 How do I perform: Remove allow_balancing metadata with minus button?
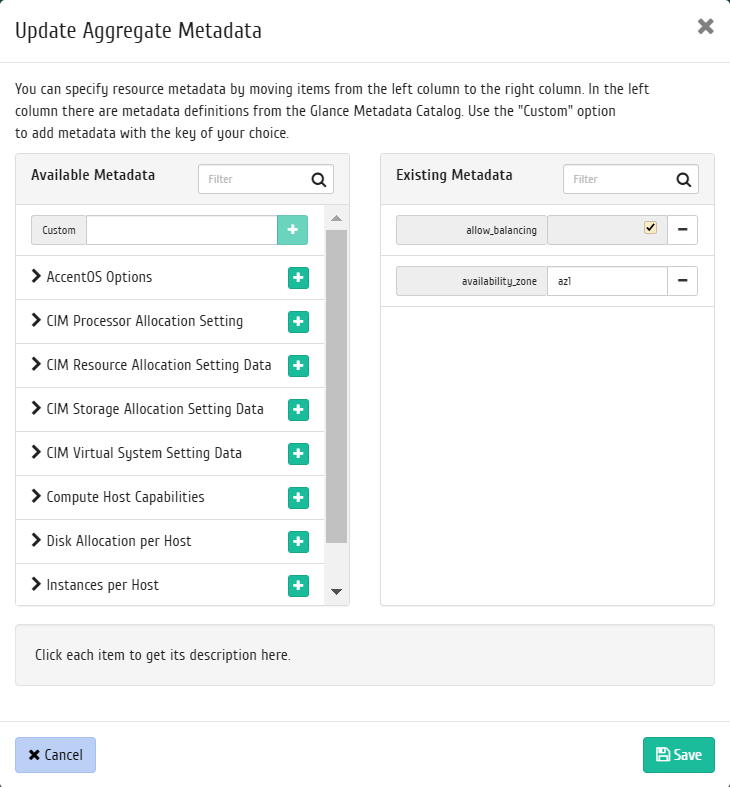682,230
